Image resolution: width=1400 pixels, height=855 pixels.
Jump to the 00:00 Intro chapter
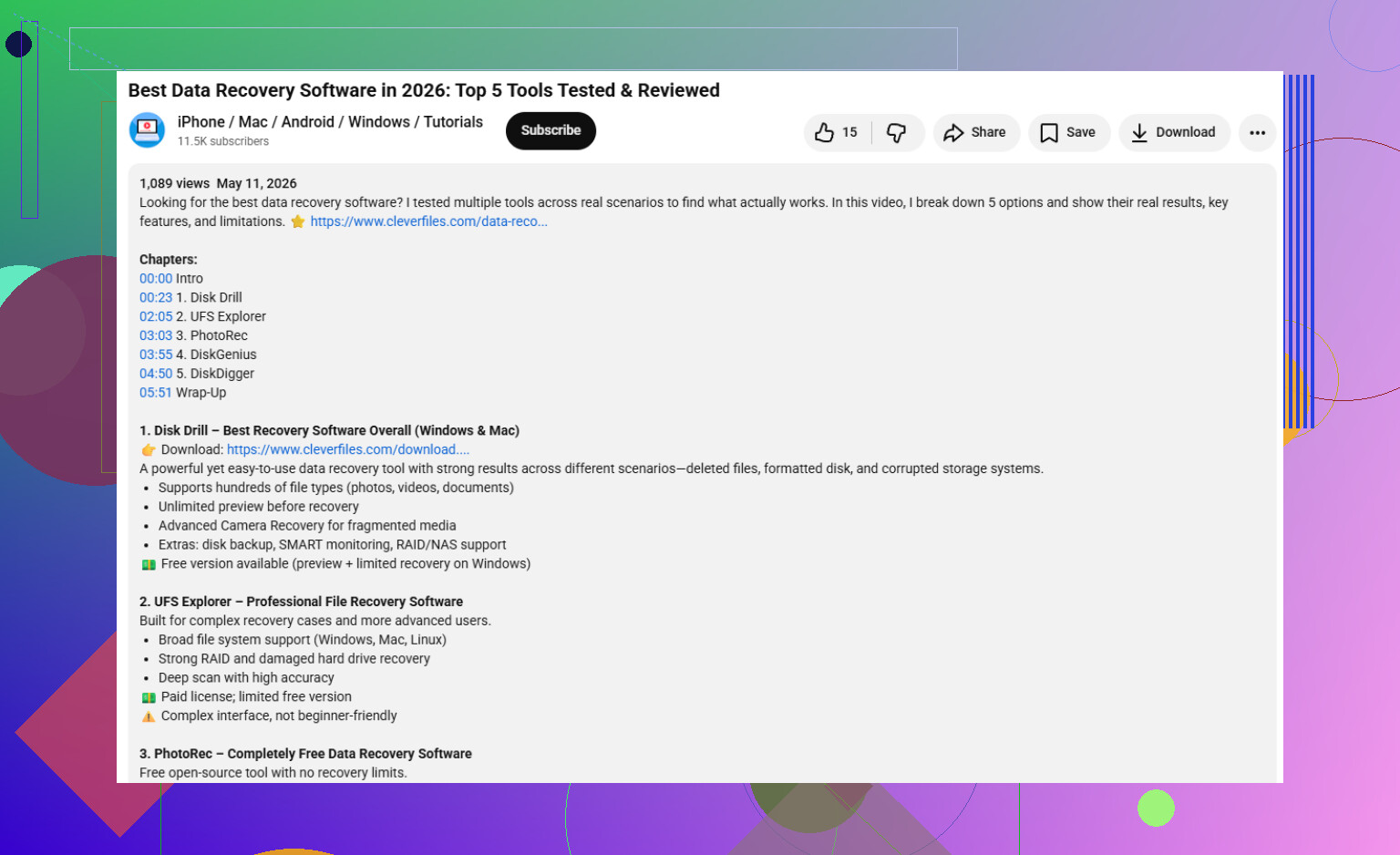[156, 279]
